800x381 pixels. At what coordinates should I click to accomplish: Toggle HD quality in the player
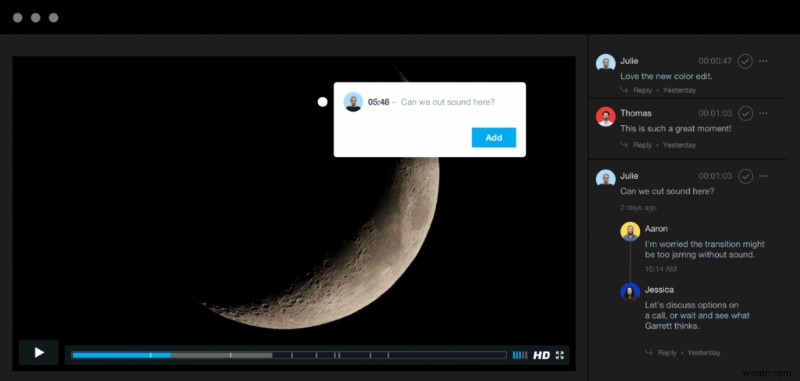tap(541, 355)
